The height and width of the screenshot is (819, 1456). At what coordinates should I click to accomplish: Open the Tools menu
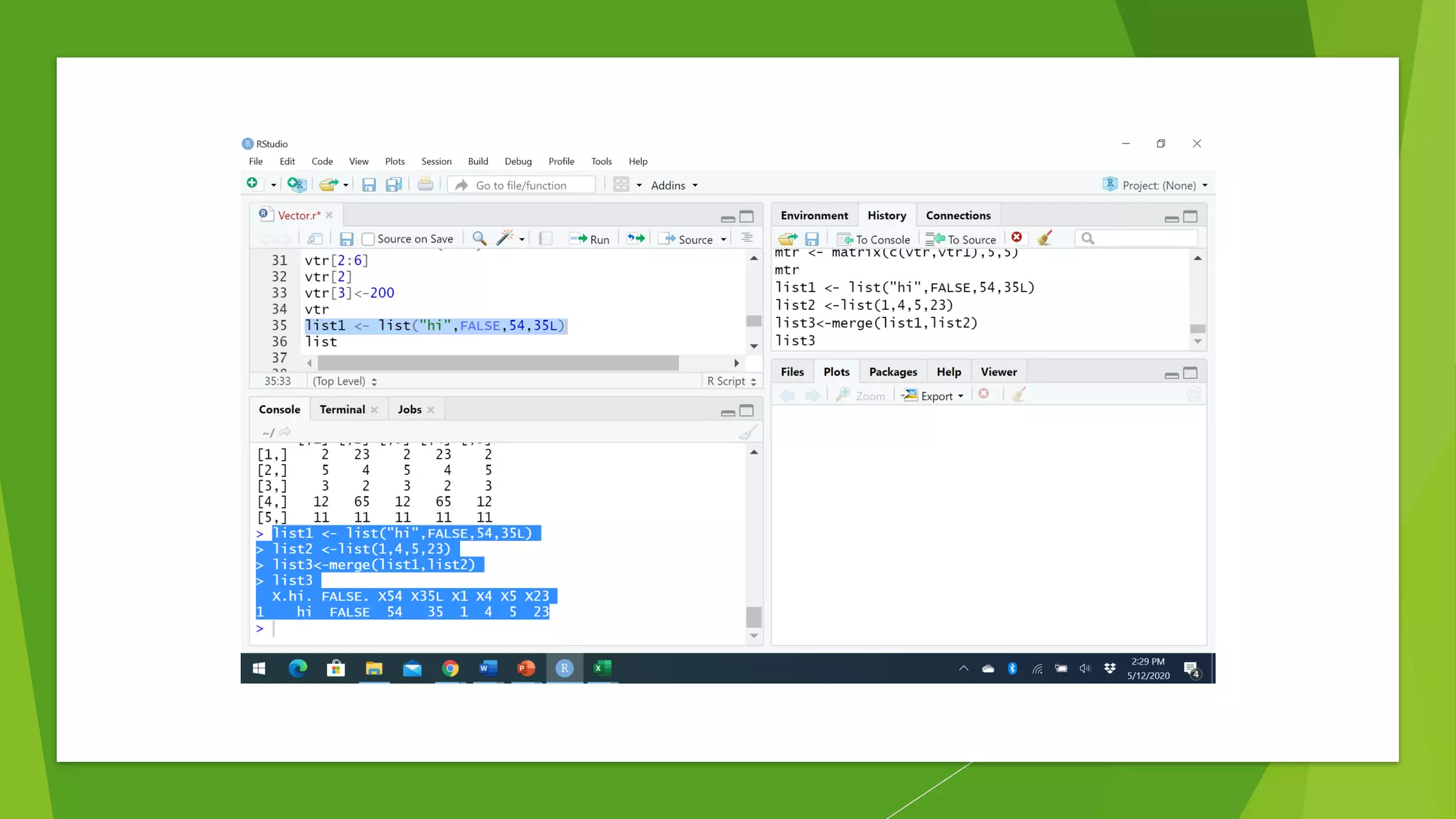pyautogui.click(x=601, y=161)
